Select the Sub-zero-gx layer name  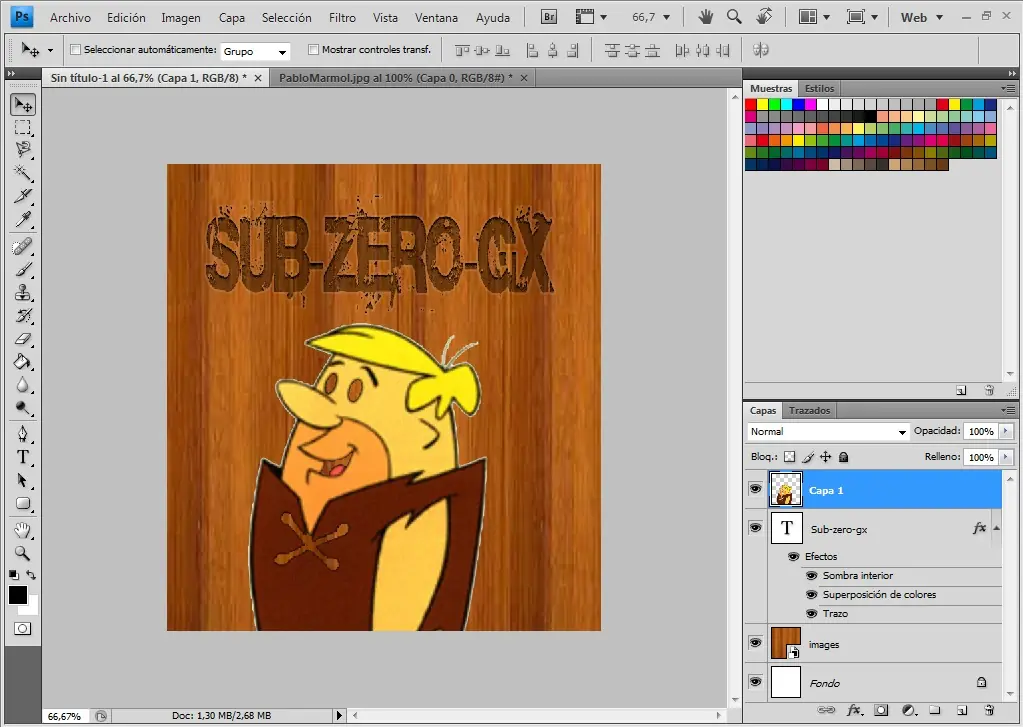click(x=839, y=529)
